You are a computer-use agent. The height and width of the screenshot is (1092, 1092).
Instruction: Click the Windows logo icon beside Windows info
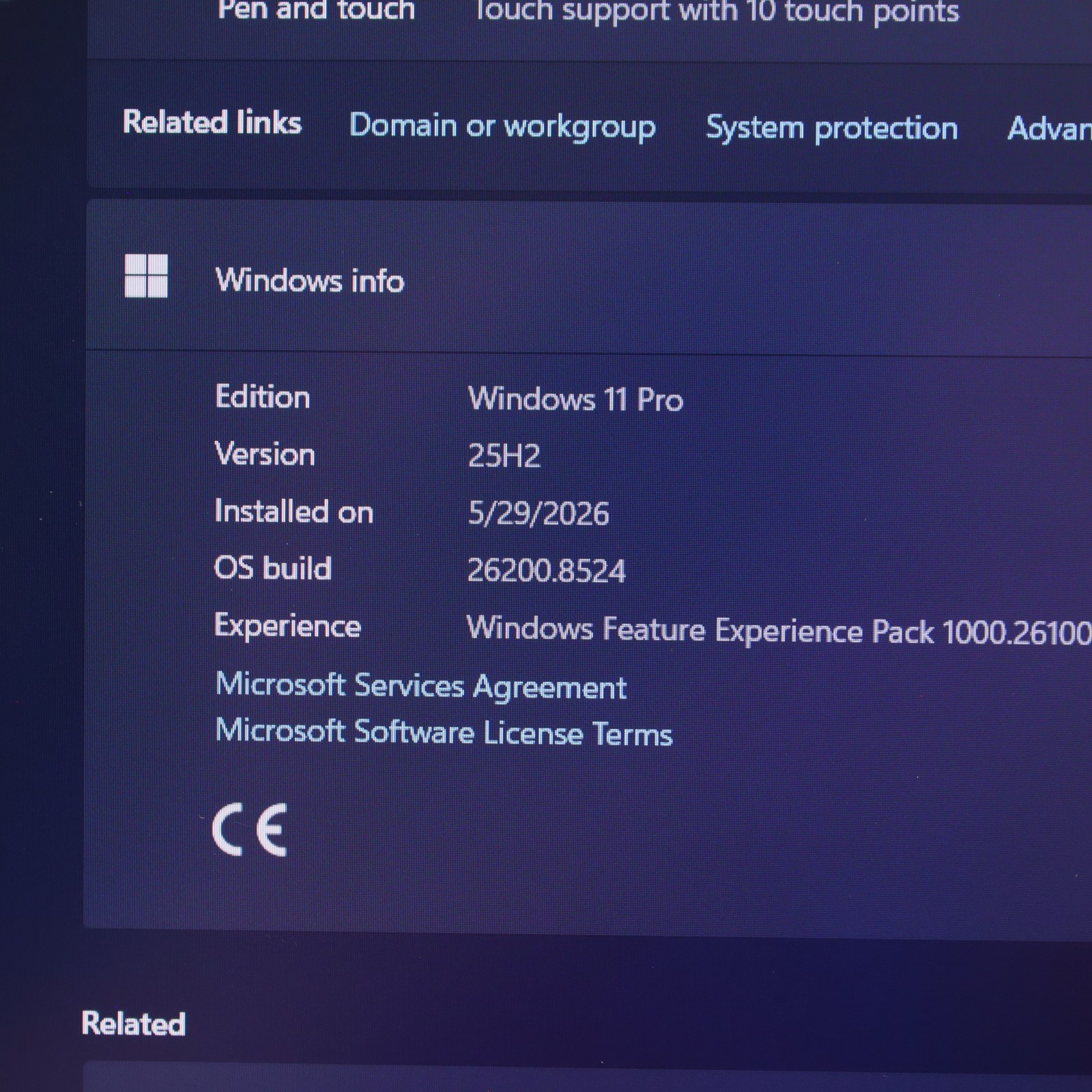coord(146,276)
